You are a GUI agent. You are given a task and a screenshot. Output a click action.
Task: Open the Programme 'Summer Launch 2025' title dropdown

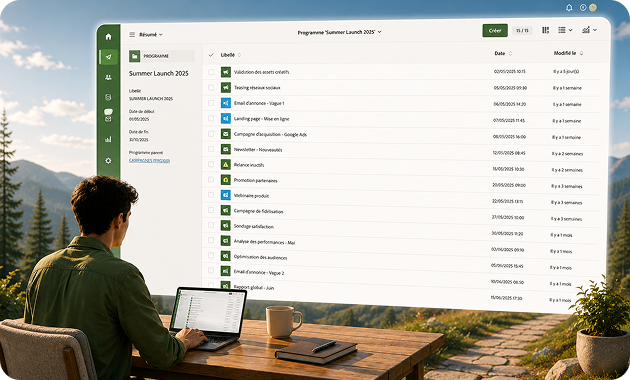pyautogui.click(x=340, y=32)
